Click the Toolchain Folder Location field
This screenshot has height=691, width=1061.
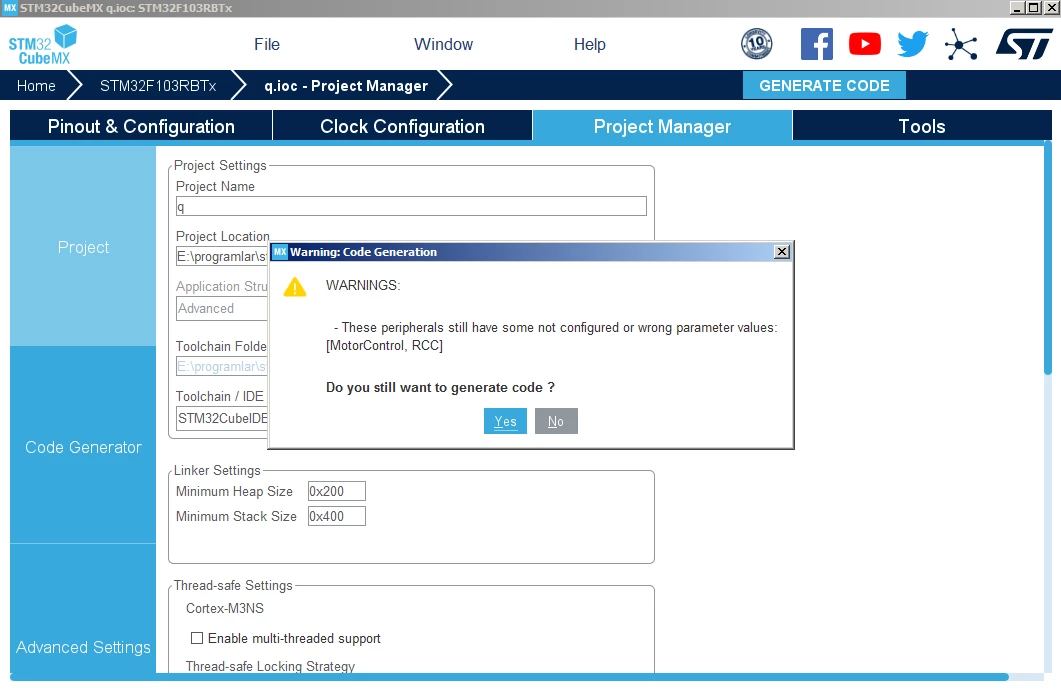pyautogui.click(x=222, y=367)
